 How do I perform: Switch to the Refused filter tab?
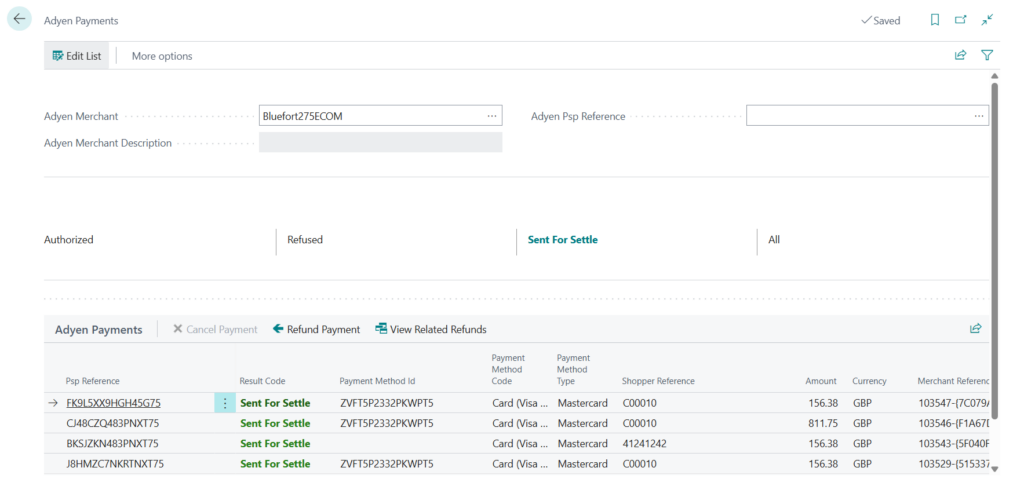click(305, 240)
